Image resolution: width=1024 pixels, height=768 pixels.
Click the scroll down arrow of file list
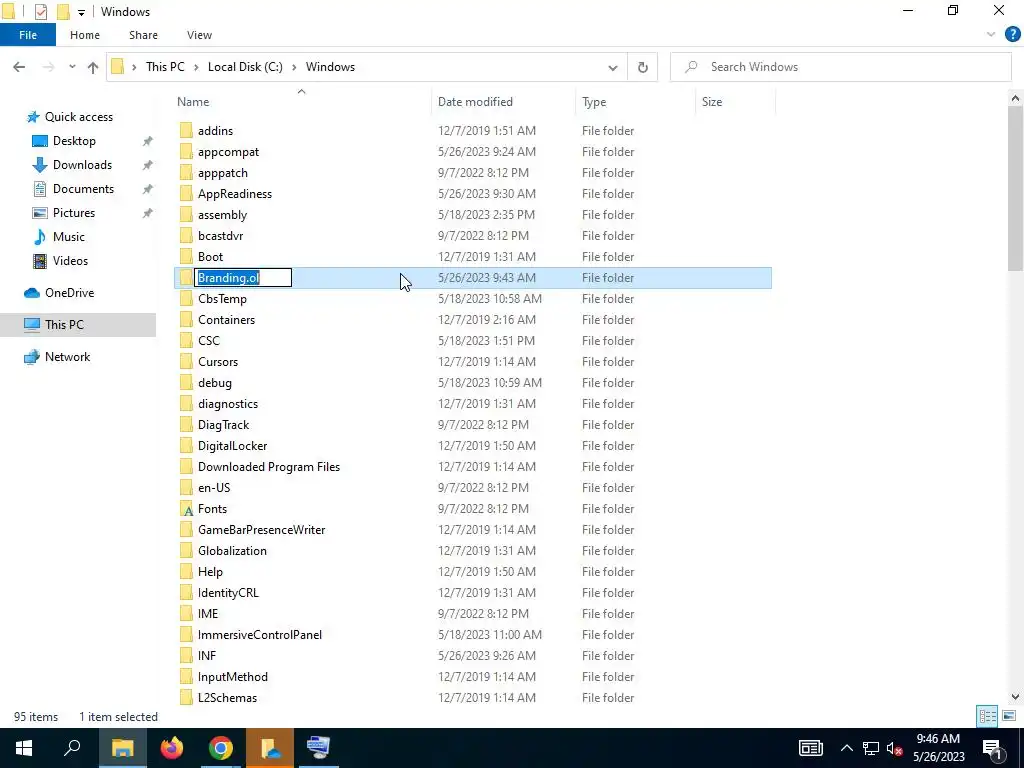click(1015, 697)
